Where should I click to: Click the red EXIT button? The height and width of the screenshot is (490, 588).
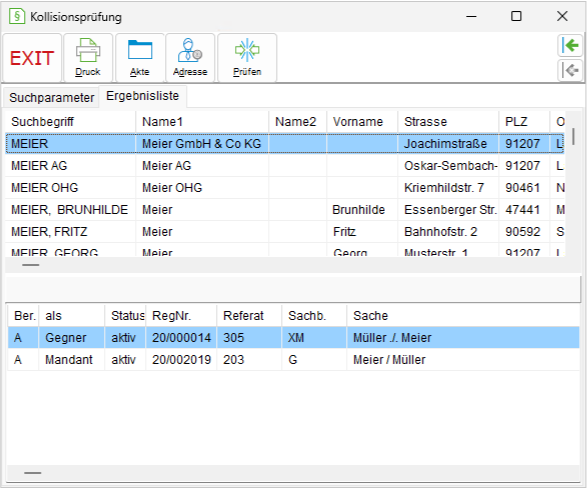click(x=32, y=58)
